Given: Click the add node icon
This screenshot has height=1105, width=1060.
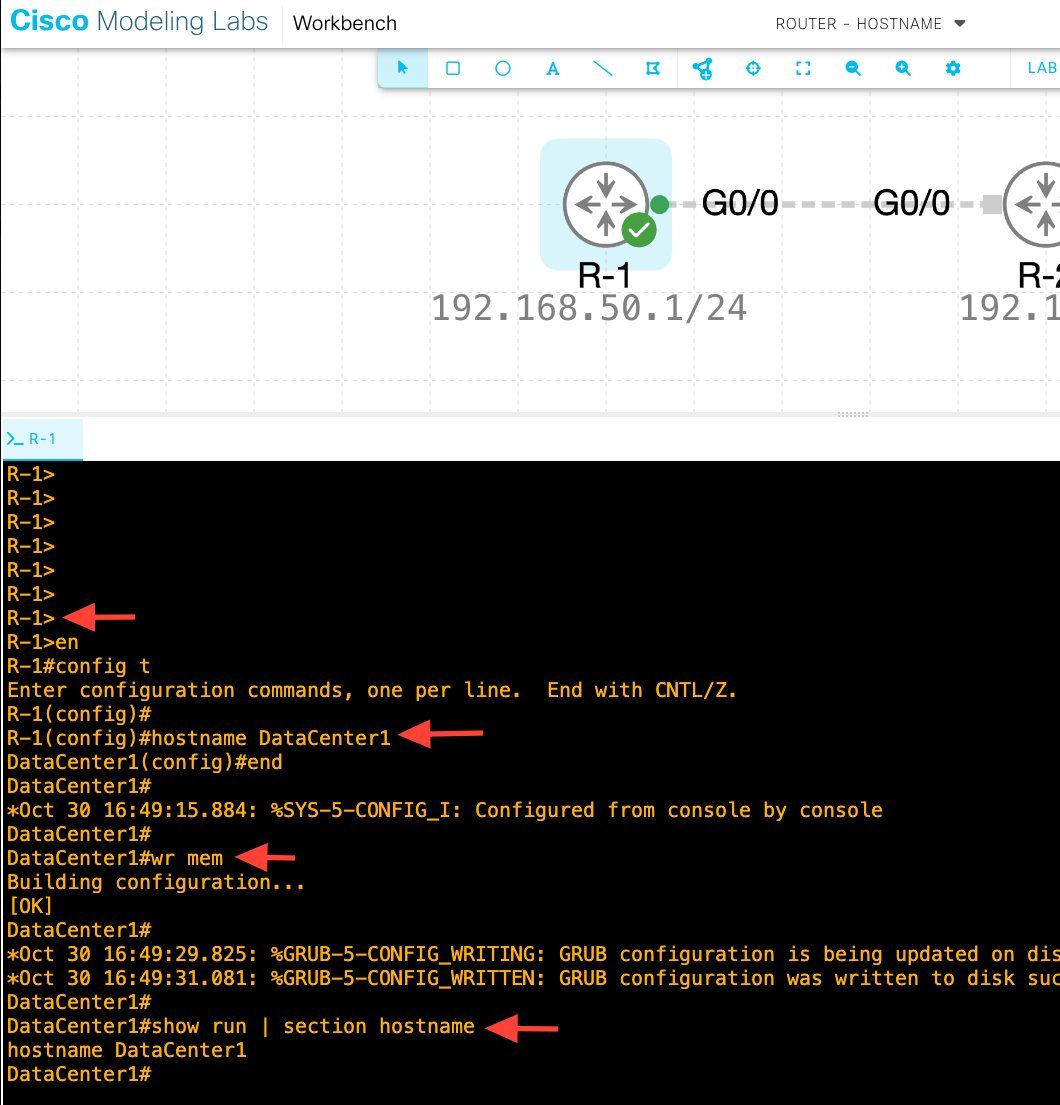Looking at the screenshot, I should tap(703, 68).
